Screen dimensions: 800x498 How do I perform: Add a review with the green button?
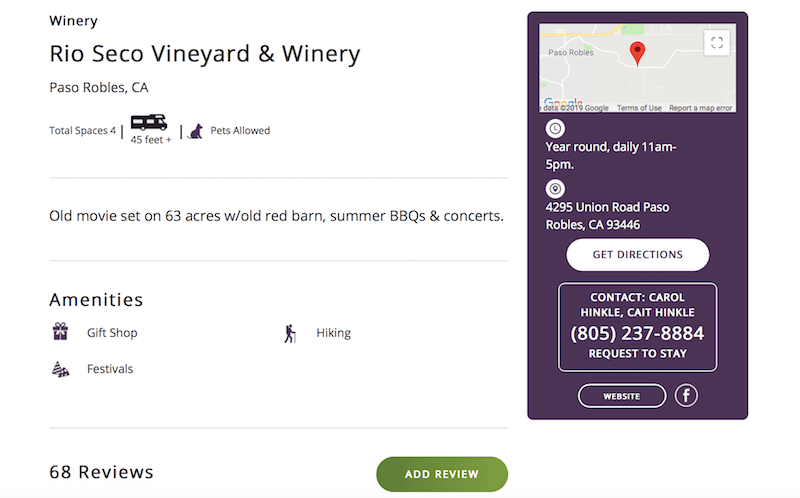(442, 474)
